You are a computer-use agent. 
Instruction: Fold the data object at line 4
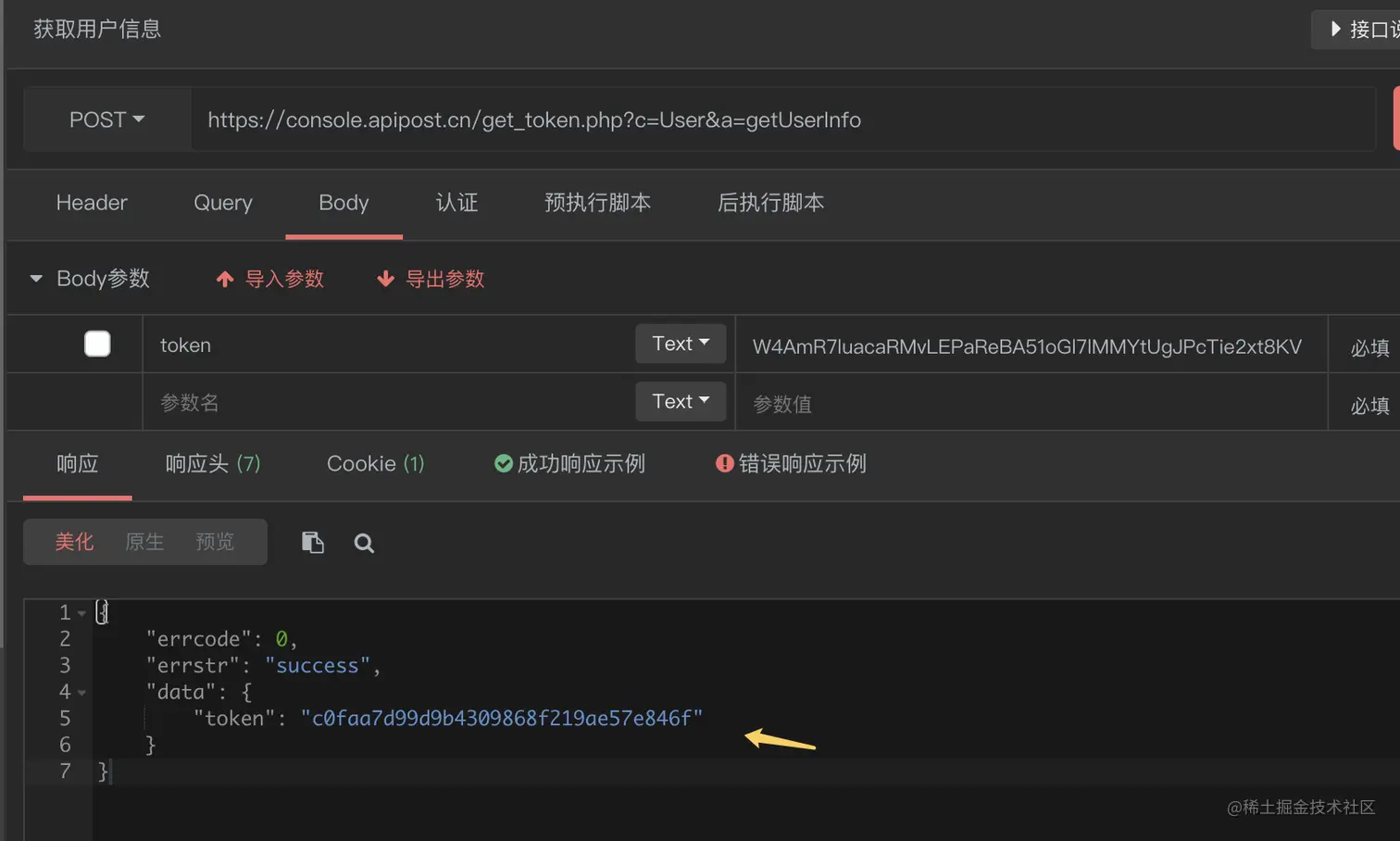[81, 693]
